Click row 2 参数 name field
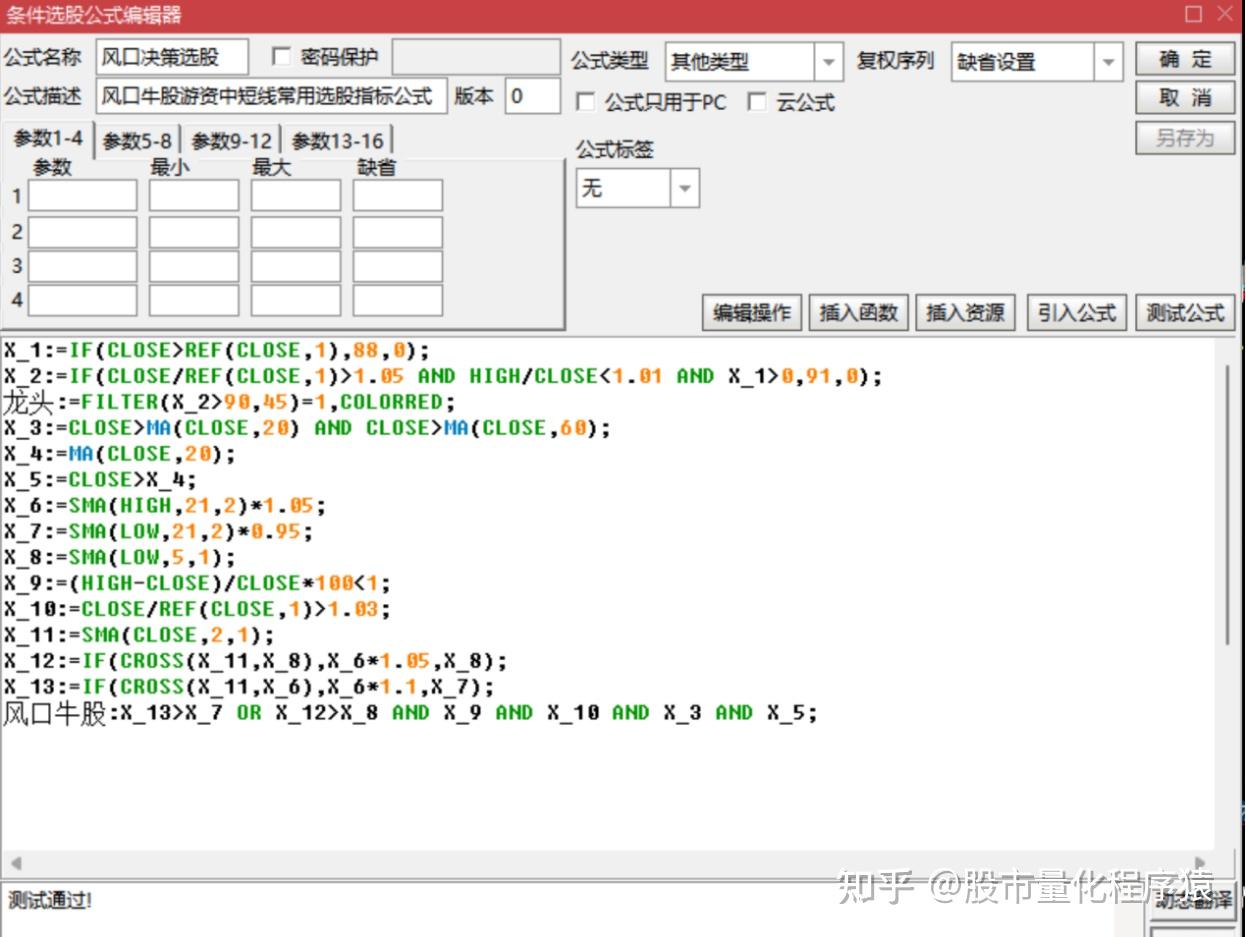Image resolution: width=1246 pixels, height=937 pixels. coord(82,232)
